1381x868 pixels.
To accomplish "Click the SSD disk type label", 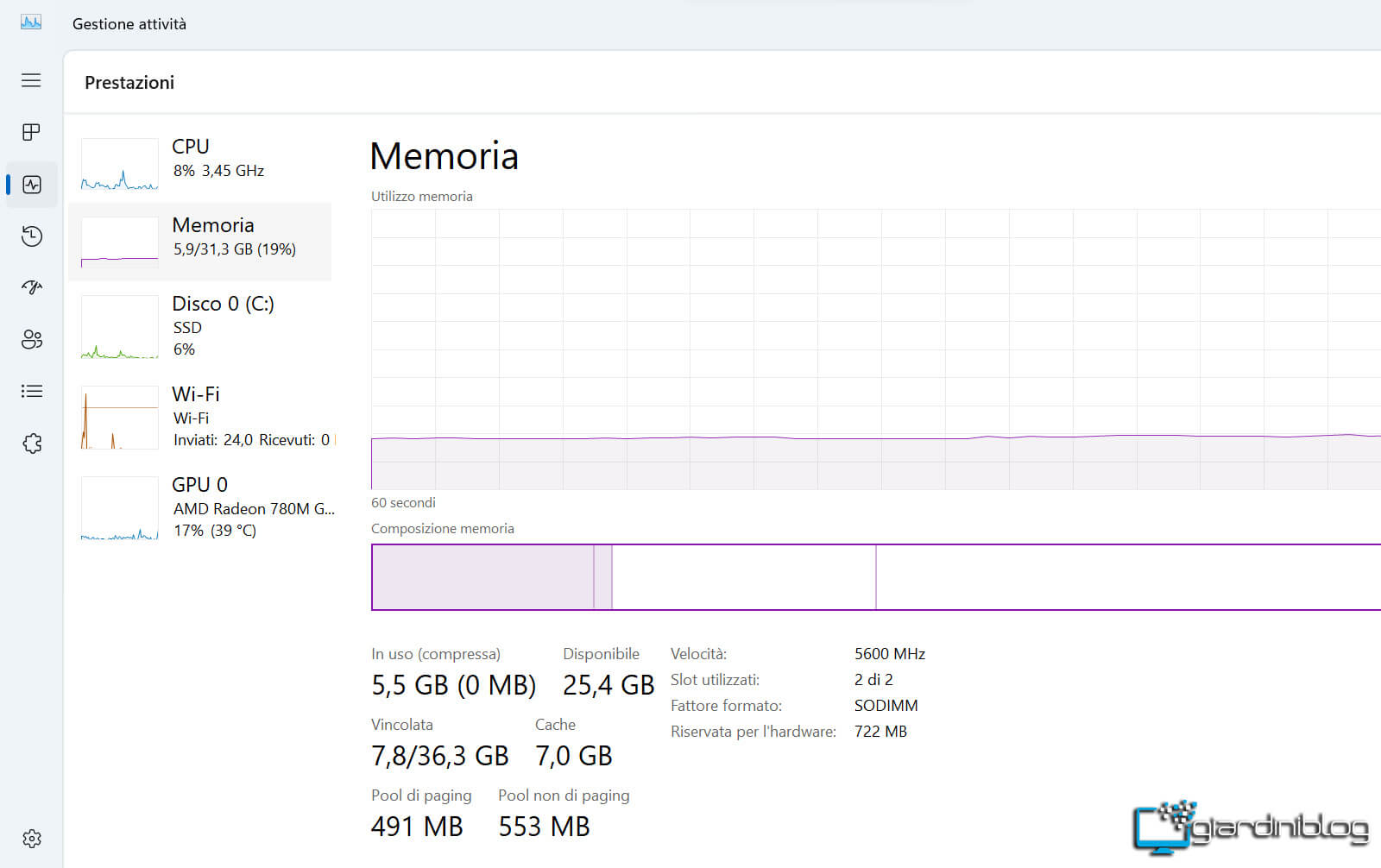I will click(187, 328).
